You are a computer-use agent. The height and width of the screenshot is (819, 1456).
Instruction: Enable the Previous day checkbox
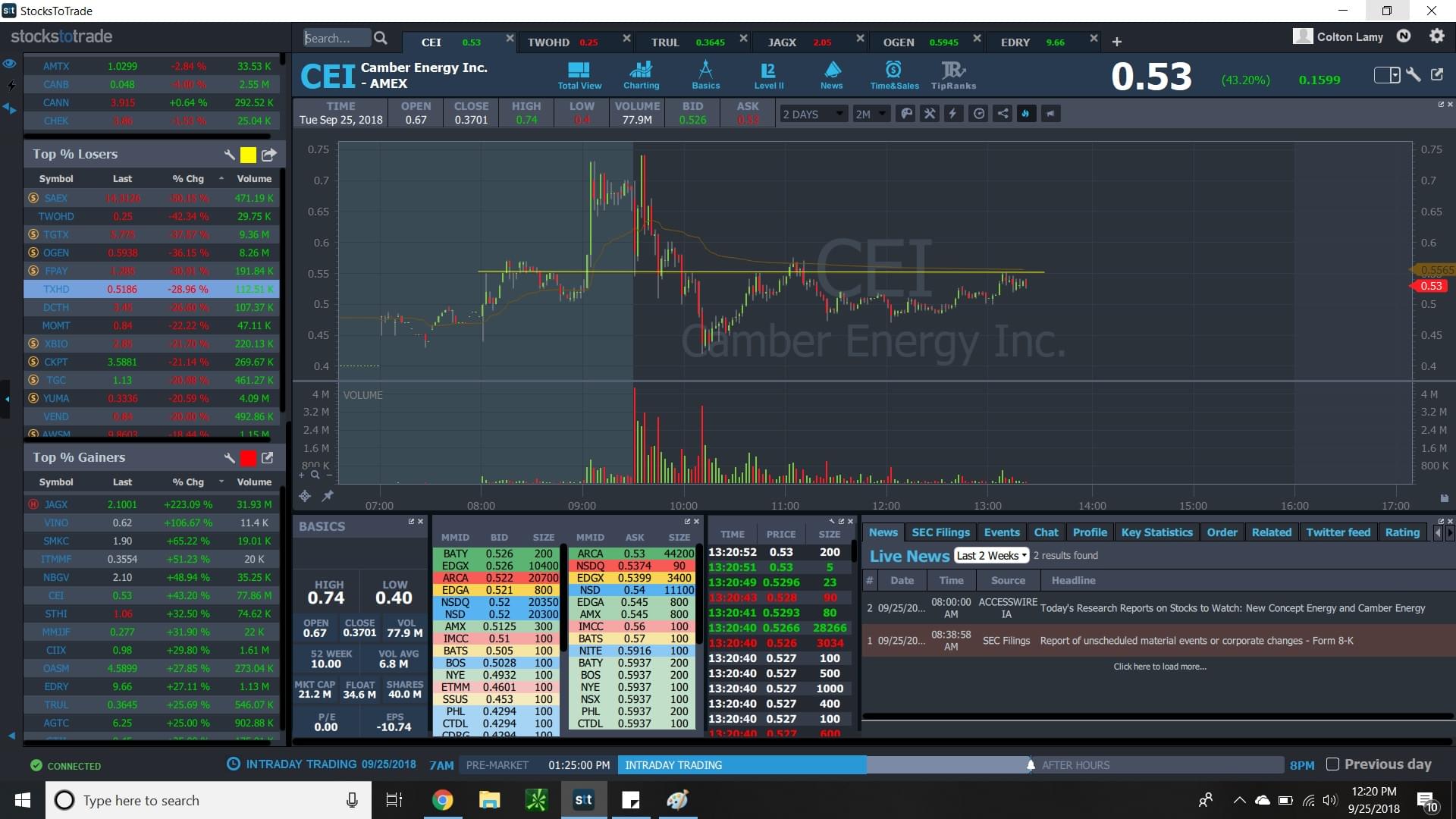click(1332, 764)
